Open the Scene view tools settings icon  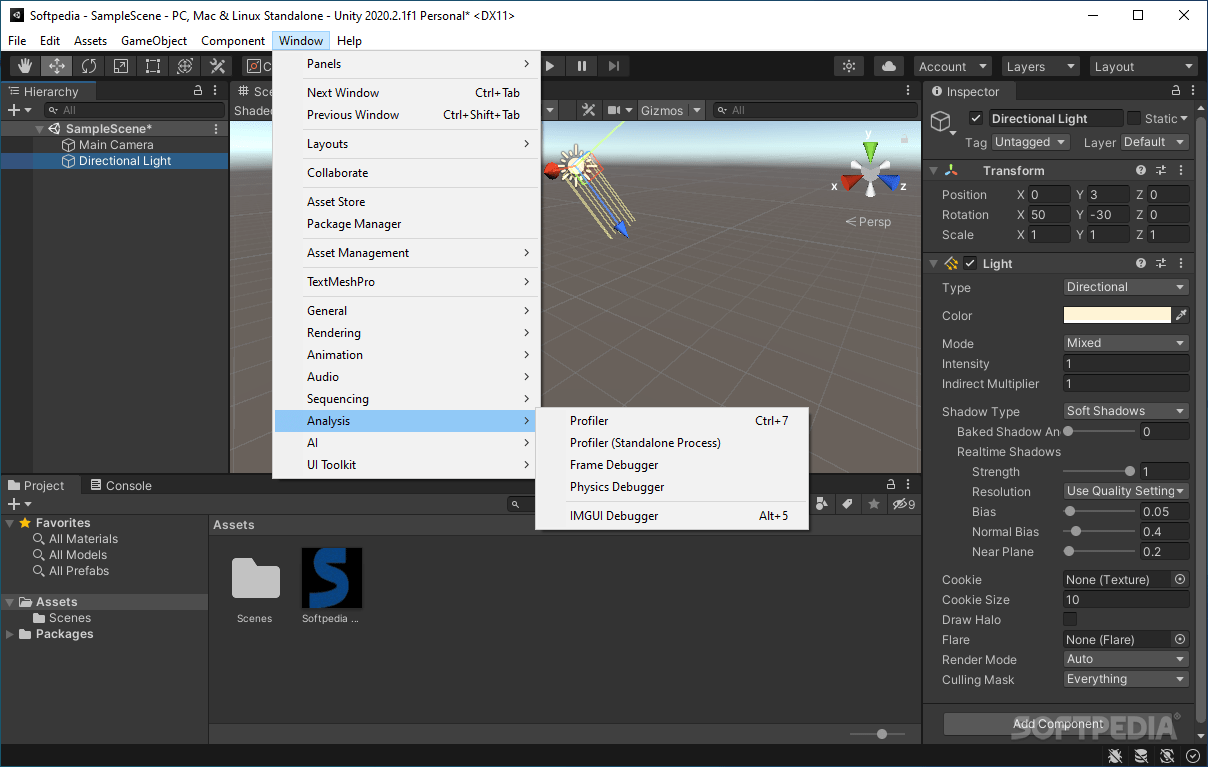[x=589, y=110]
